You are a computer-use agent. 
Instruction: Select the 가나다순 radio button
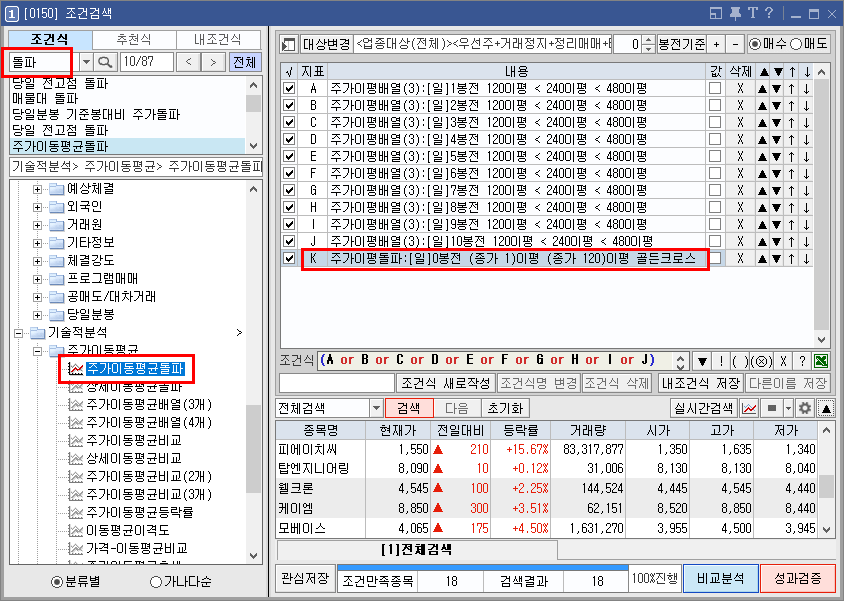(156, 582)
